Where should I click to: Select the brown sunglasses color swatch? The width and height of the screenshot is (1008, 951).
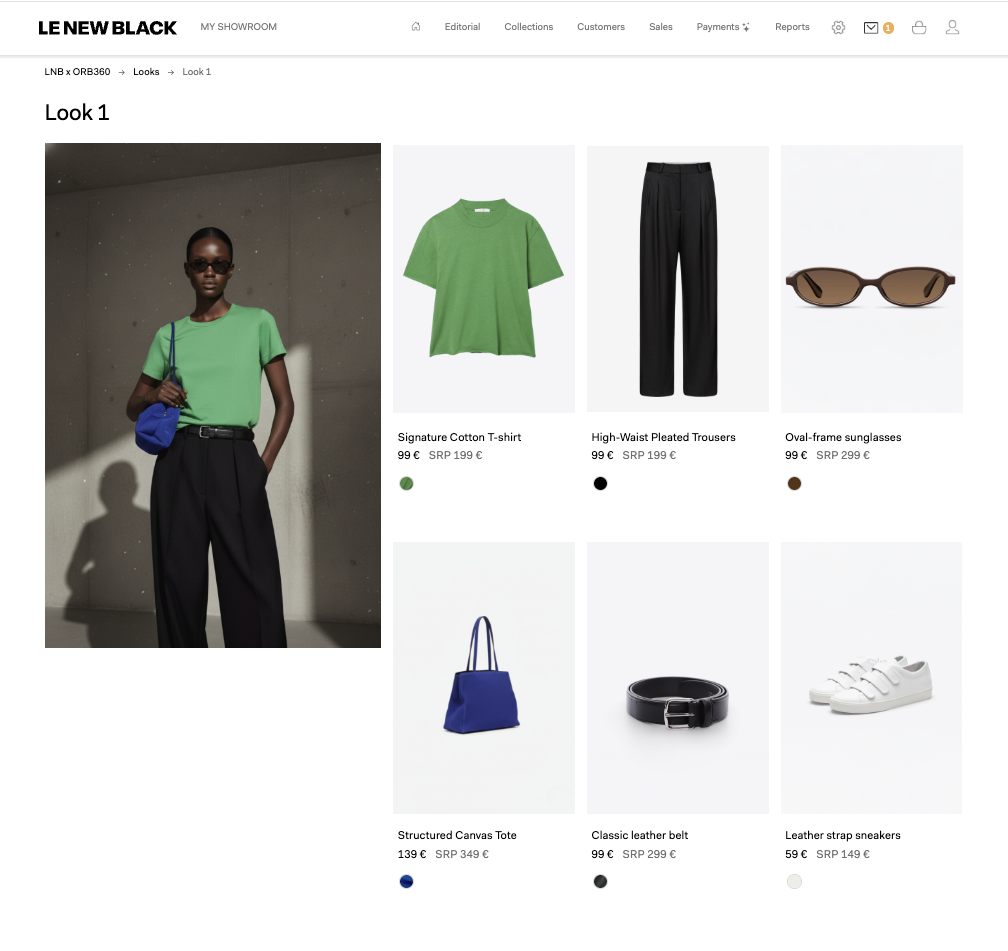coord(794,484)
